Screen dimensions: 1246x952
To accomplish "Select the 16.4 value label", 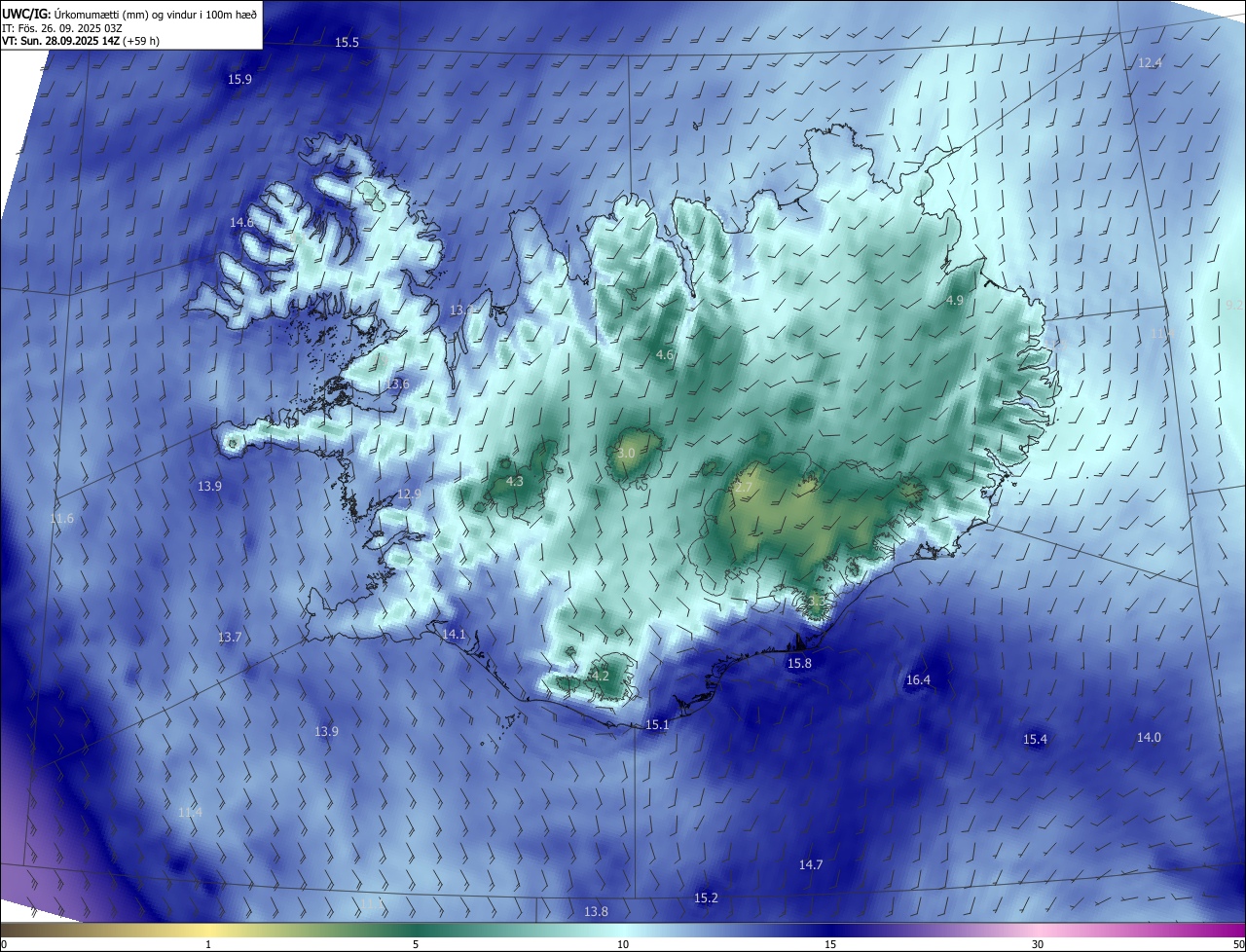I will (918, 680).
